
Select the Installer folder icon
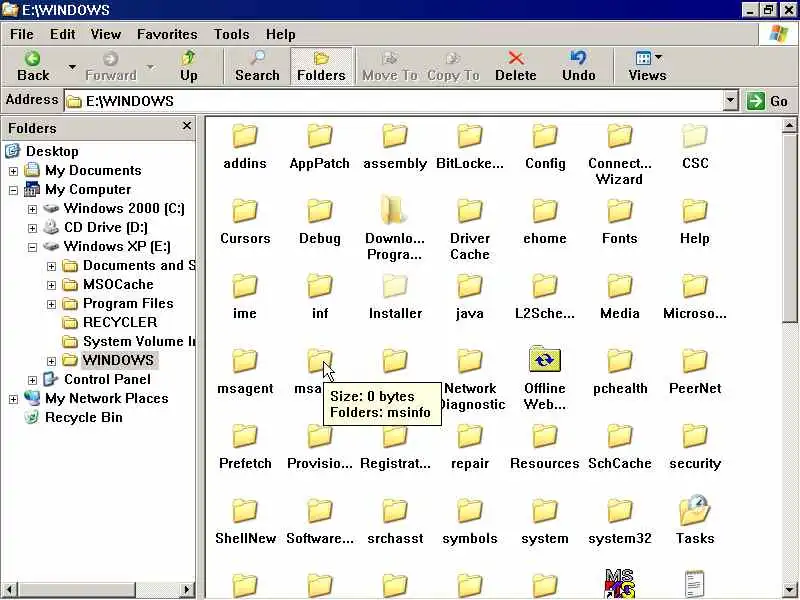(395, 286)
